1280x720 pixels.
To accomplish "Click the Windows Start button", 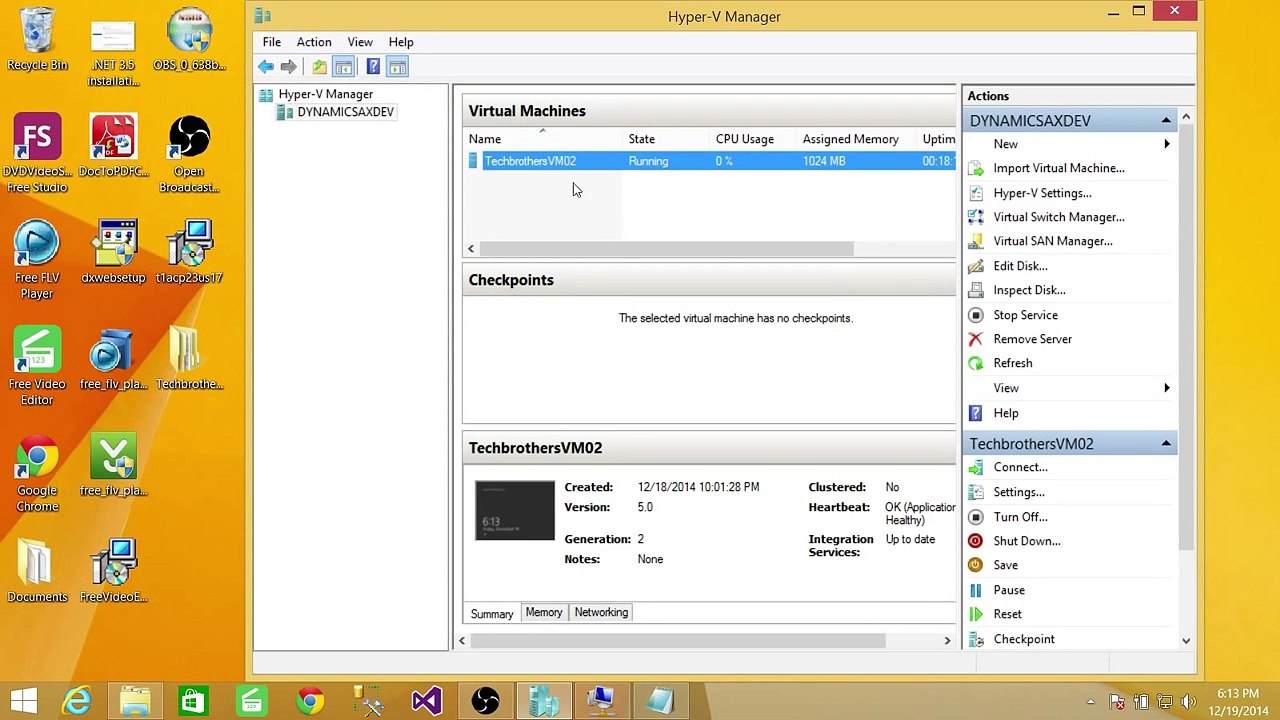I will (24, 701).
